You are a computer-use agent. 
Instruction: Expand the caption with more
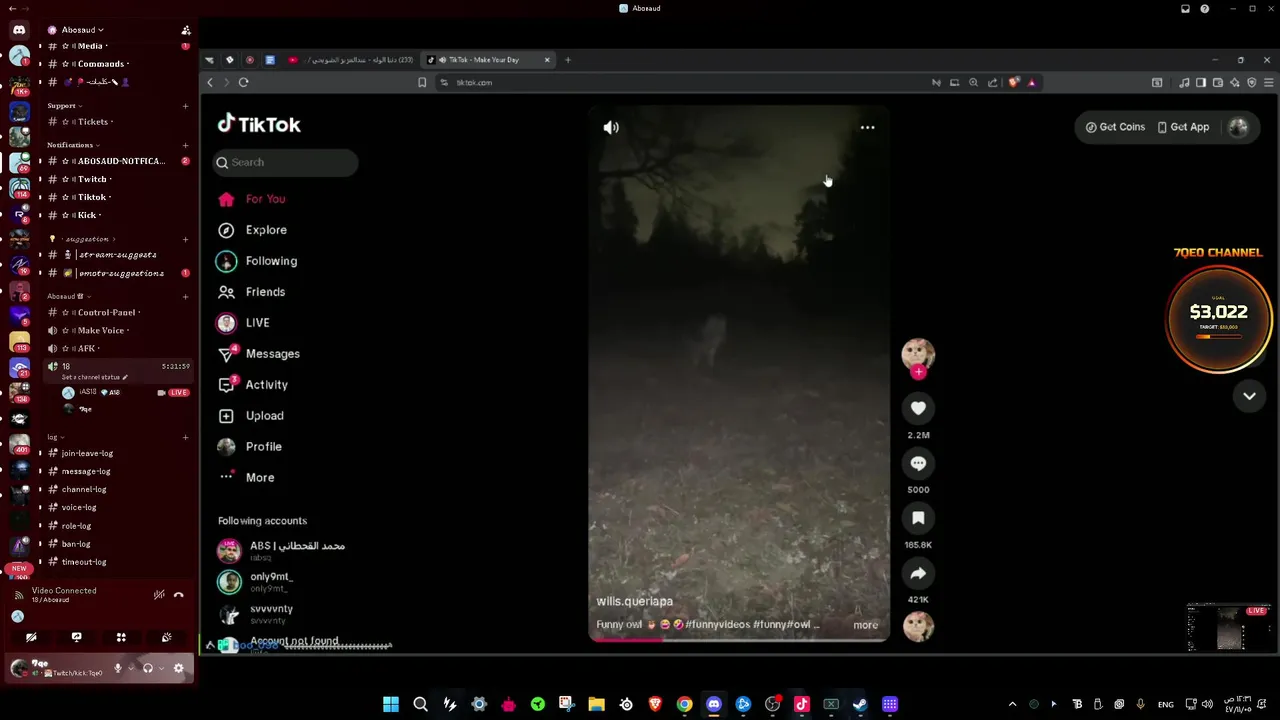(x=865, y=625)
